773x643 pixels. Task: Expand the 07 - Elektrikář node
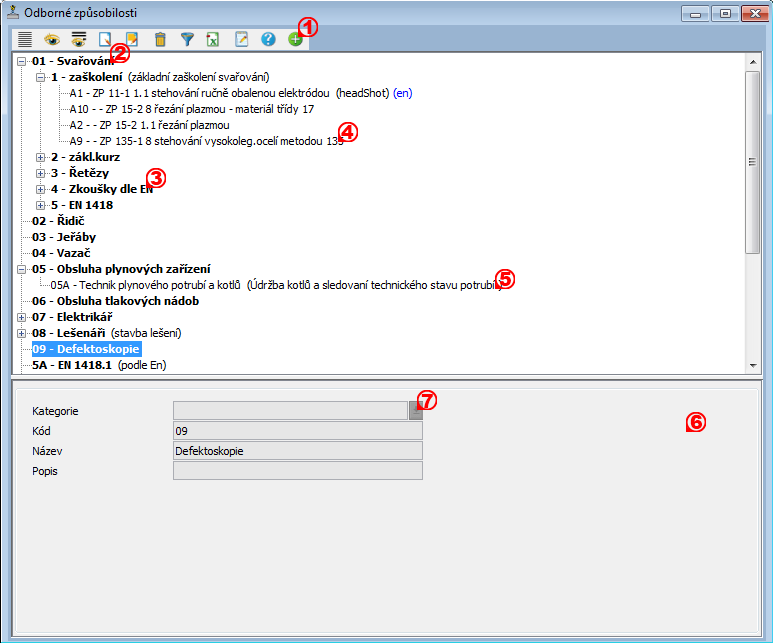point(21,317)
